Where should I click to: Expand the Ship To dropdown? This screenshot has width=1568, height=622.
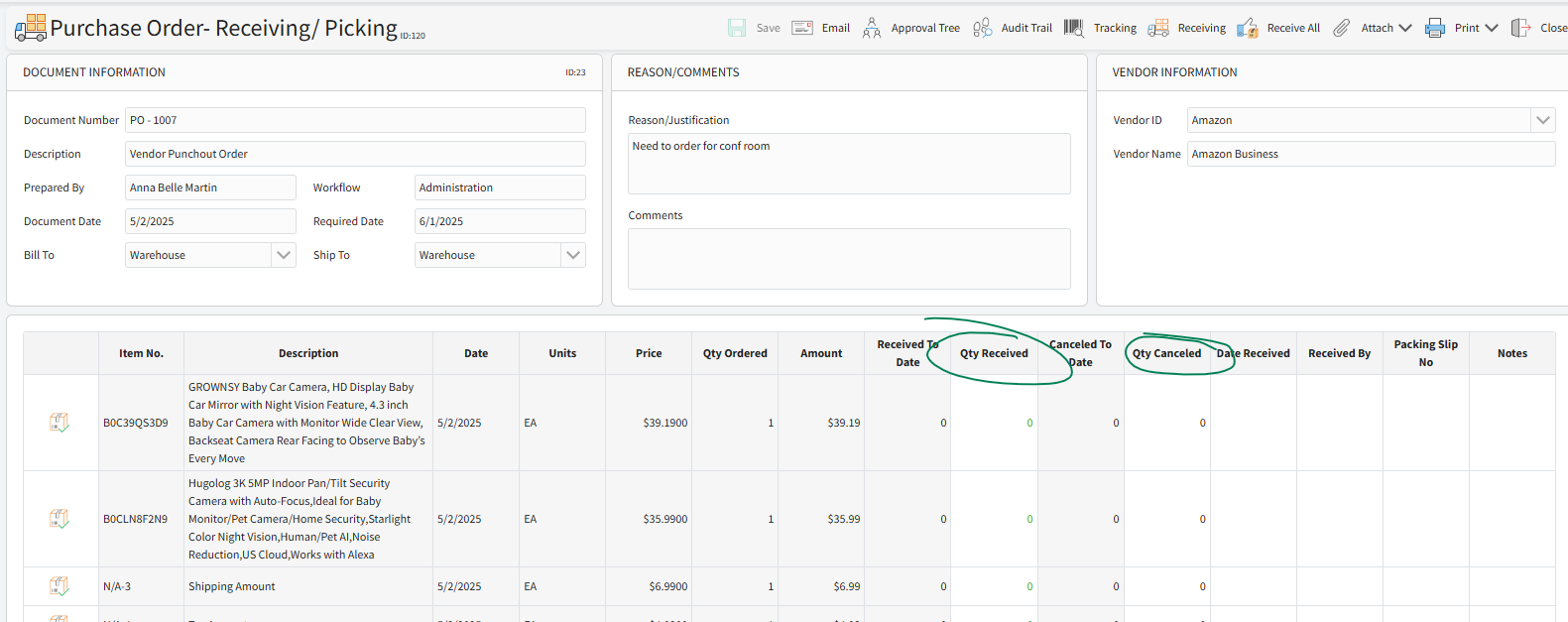click(573, 255)
